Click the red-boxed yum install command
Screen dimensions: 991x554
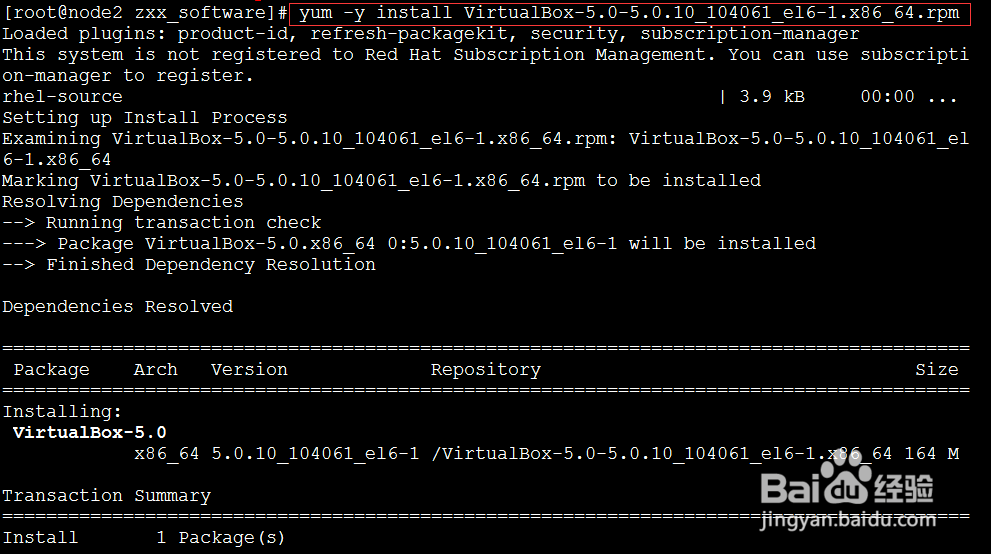pyautogui.click(x=629, y=13)
